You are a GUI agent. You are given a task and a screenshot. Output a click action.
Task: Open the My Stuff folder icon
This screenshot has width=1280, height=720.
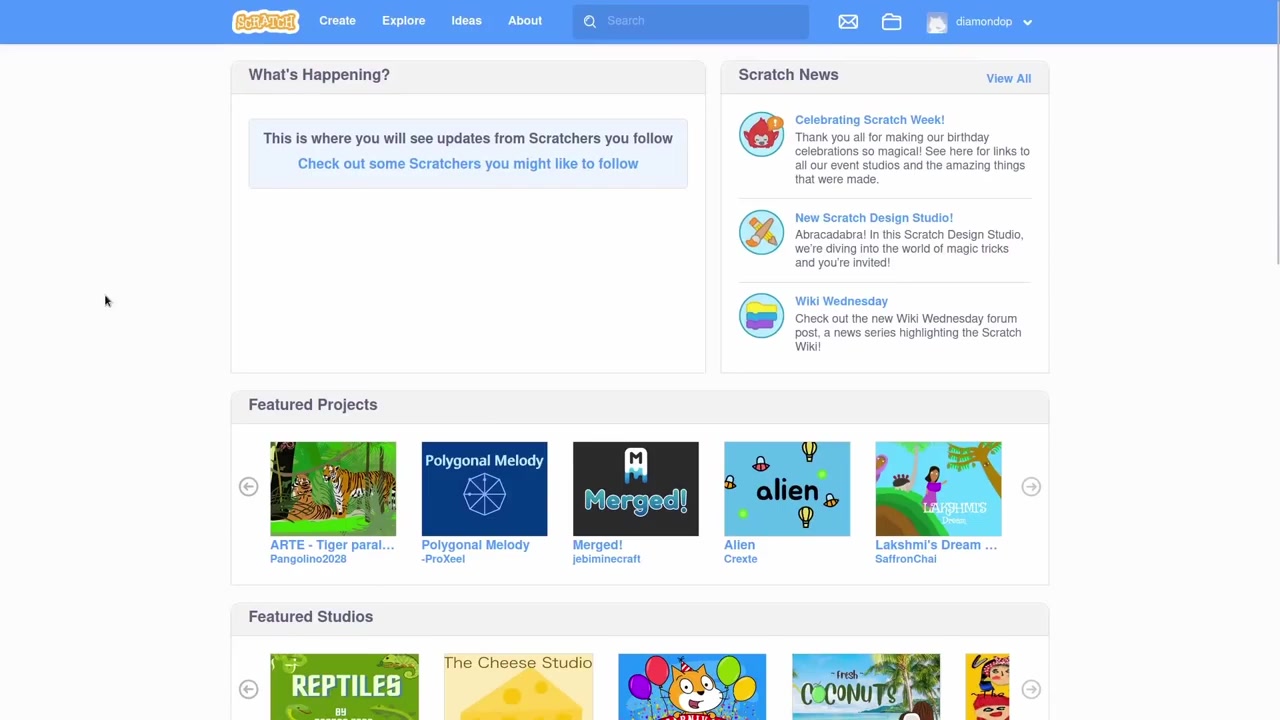[x=891, y=21]
